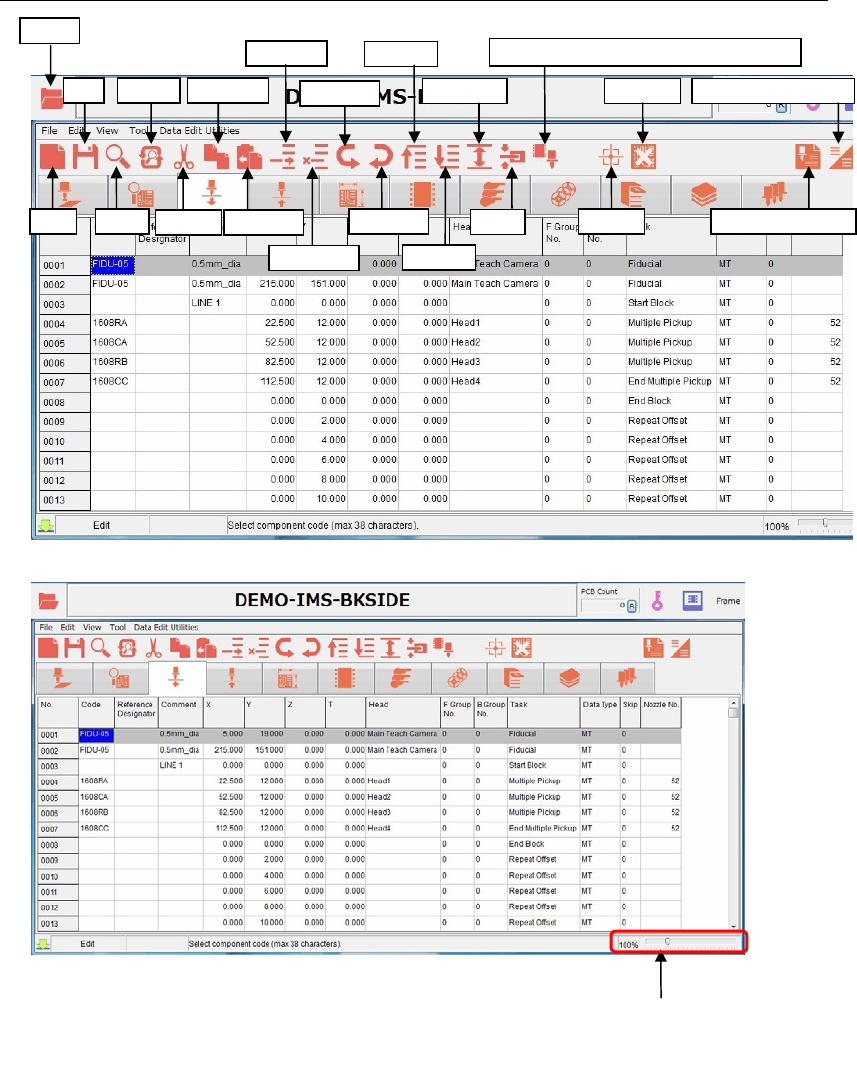
Task: Click the crosshair target icon in the upper annotated window
Action: [x=611, y=157]
